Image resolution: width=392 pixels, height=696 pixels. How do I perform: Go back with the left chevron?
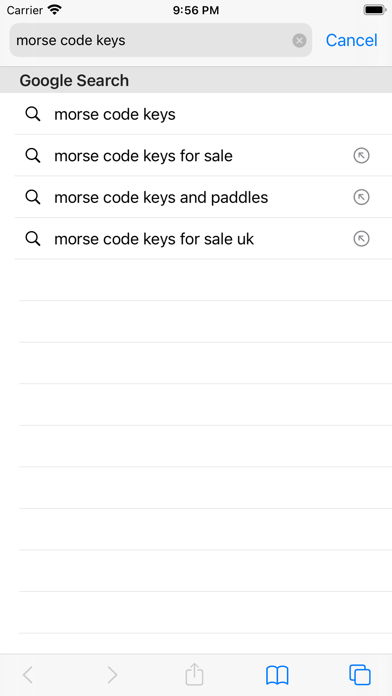pyautogui.click(x=28, y=675)
